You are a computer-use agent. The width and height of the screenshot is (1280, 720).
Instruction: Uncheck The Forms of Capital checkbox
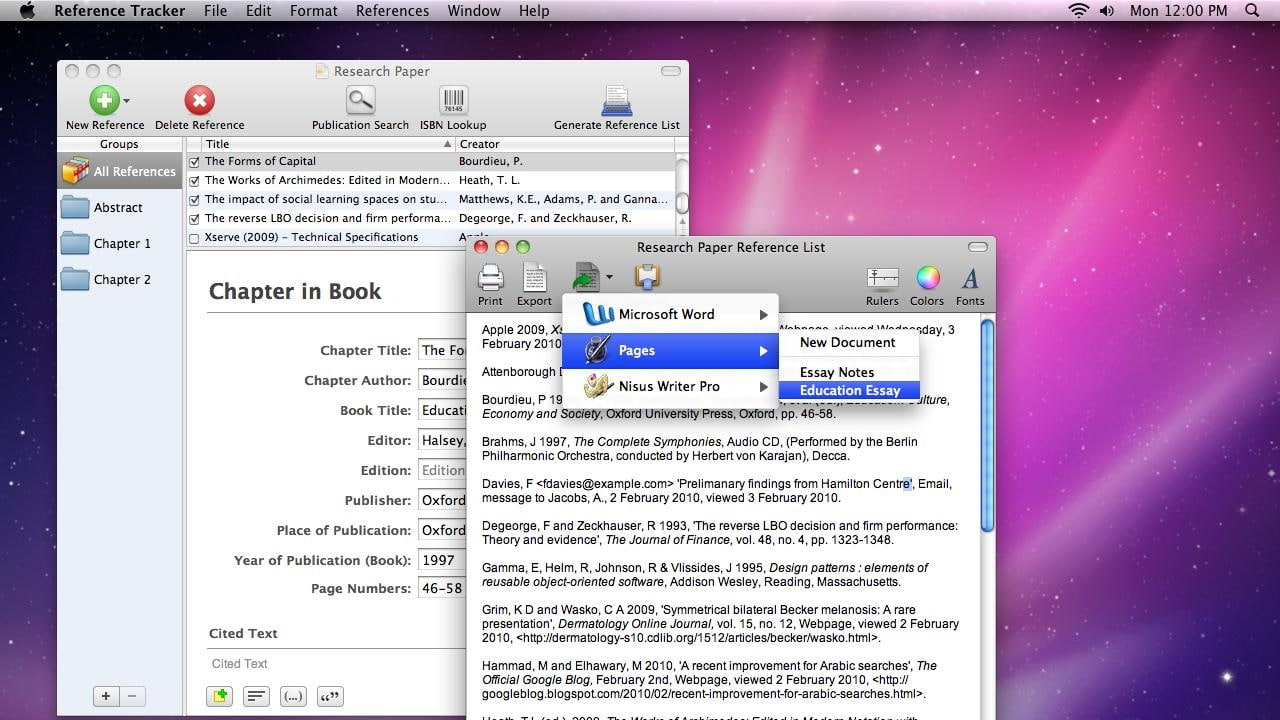click(x=194, y=161)
